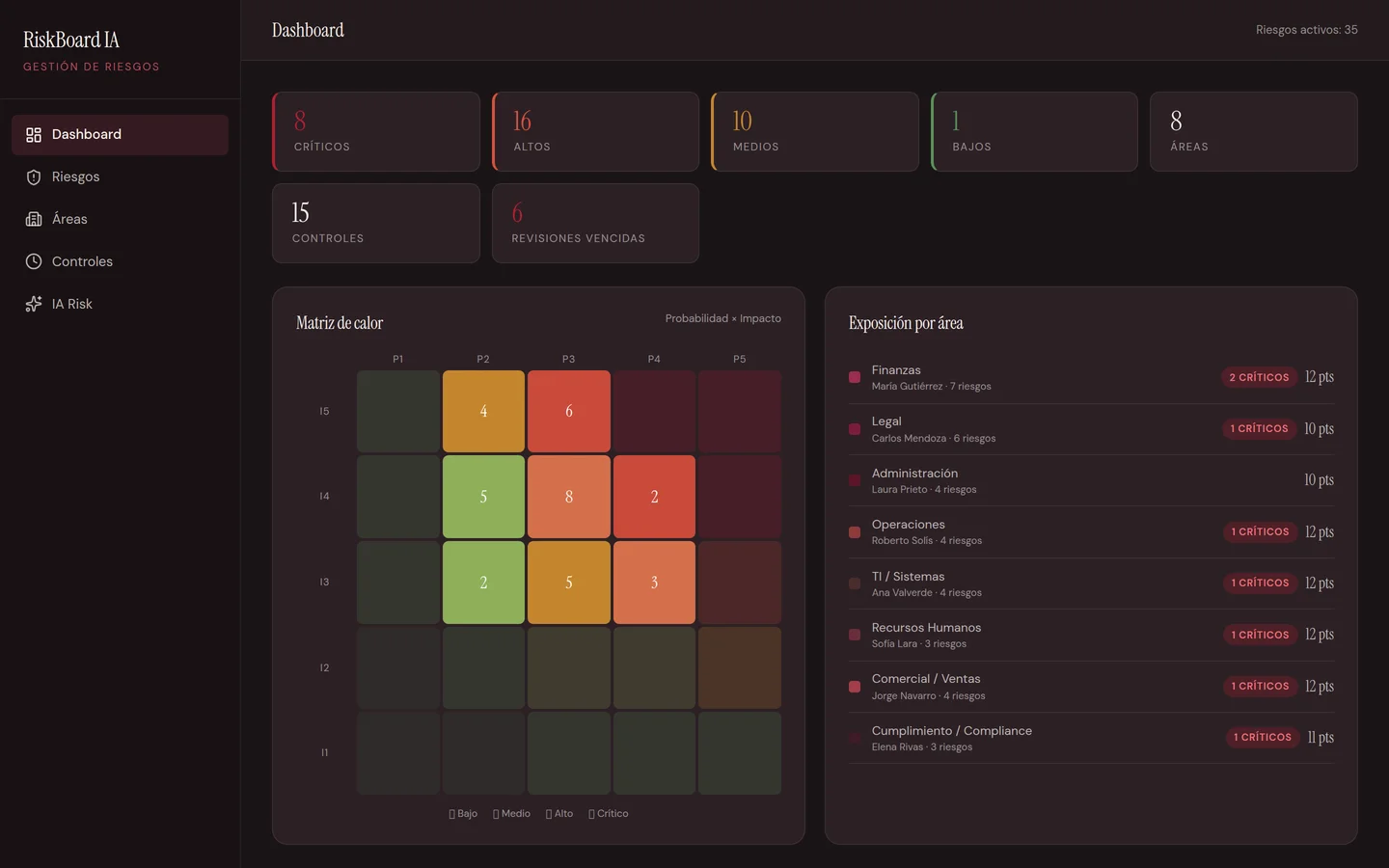The height and width of the screenshot is (868, 1389).
Task: Click the Probabilidad × Impacto label
Action: tap(723, 318)
